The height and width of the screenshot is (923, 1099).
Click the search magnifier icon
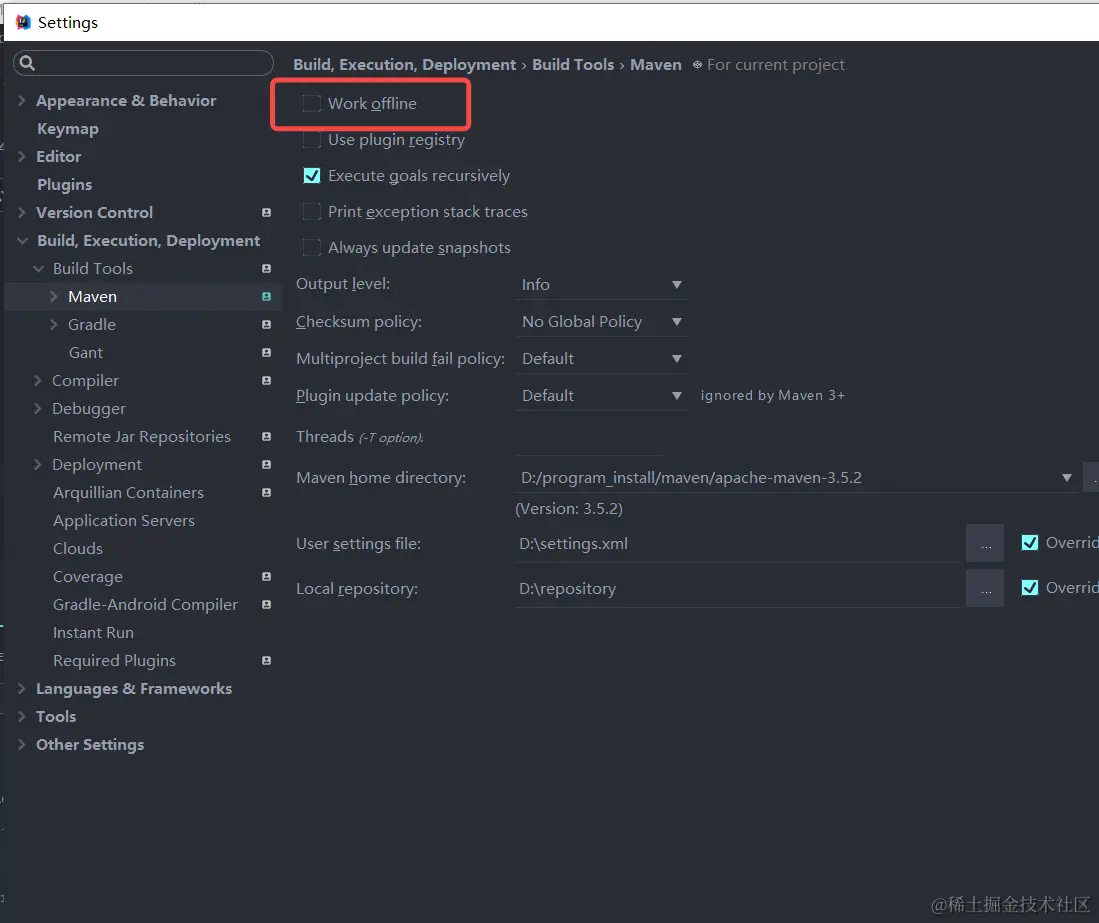(27, 63)
